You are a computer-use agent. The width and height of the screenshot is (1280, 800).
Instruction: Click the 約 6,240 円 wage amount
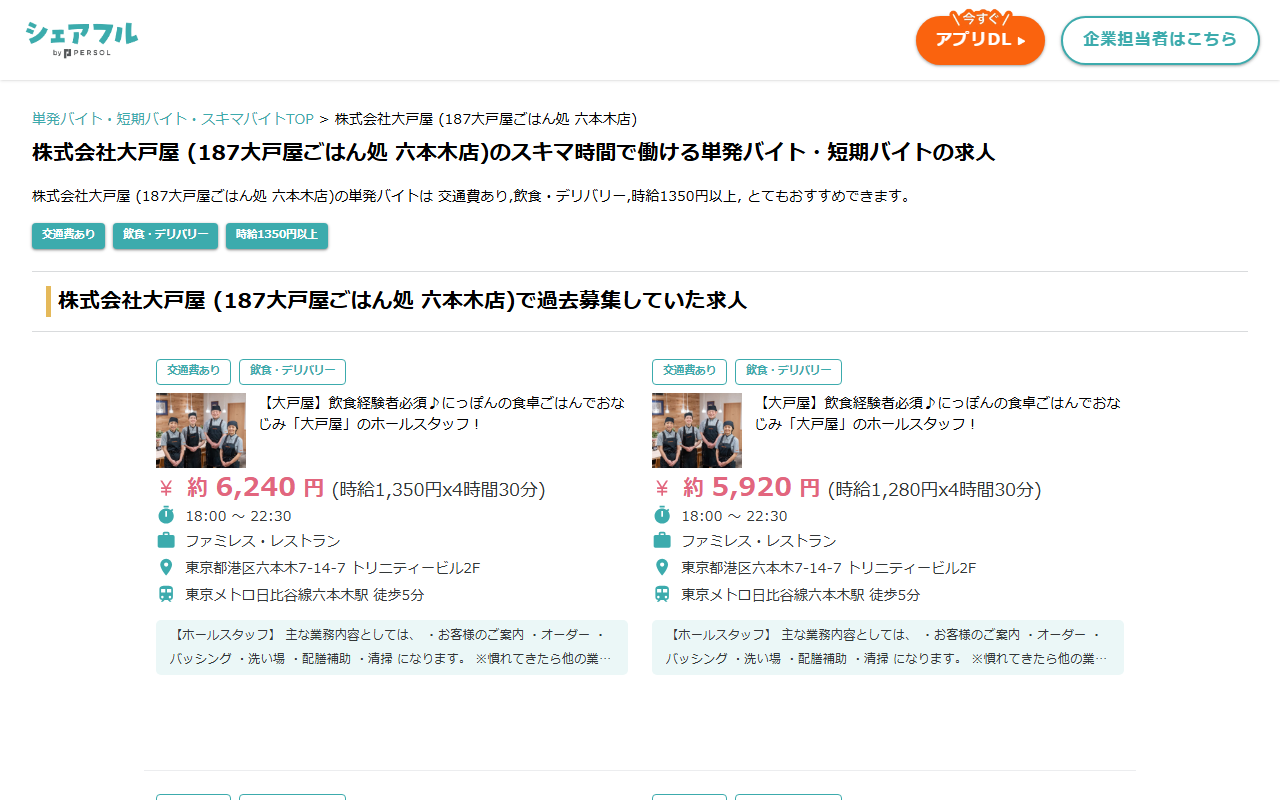[x=255, y=488]
